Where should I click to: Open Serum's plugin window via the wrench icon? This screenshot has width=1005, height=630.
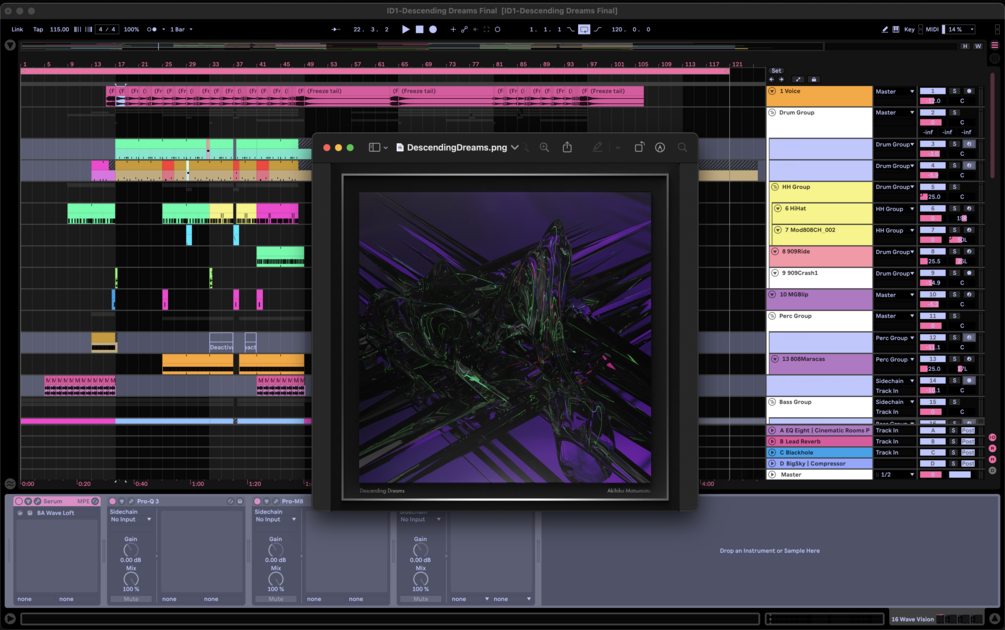click(37, 501)
